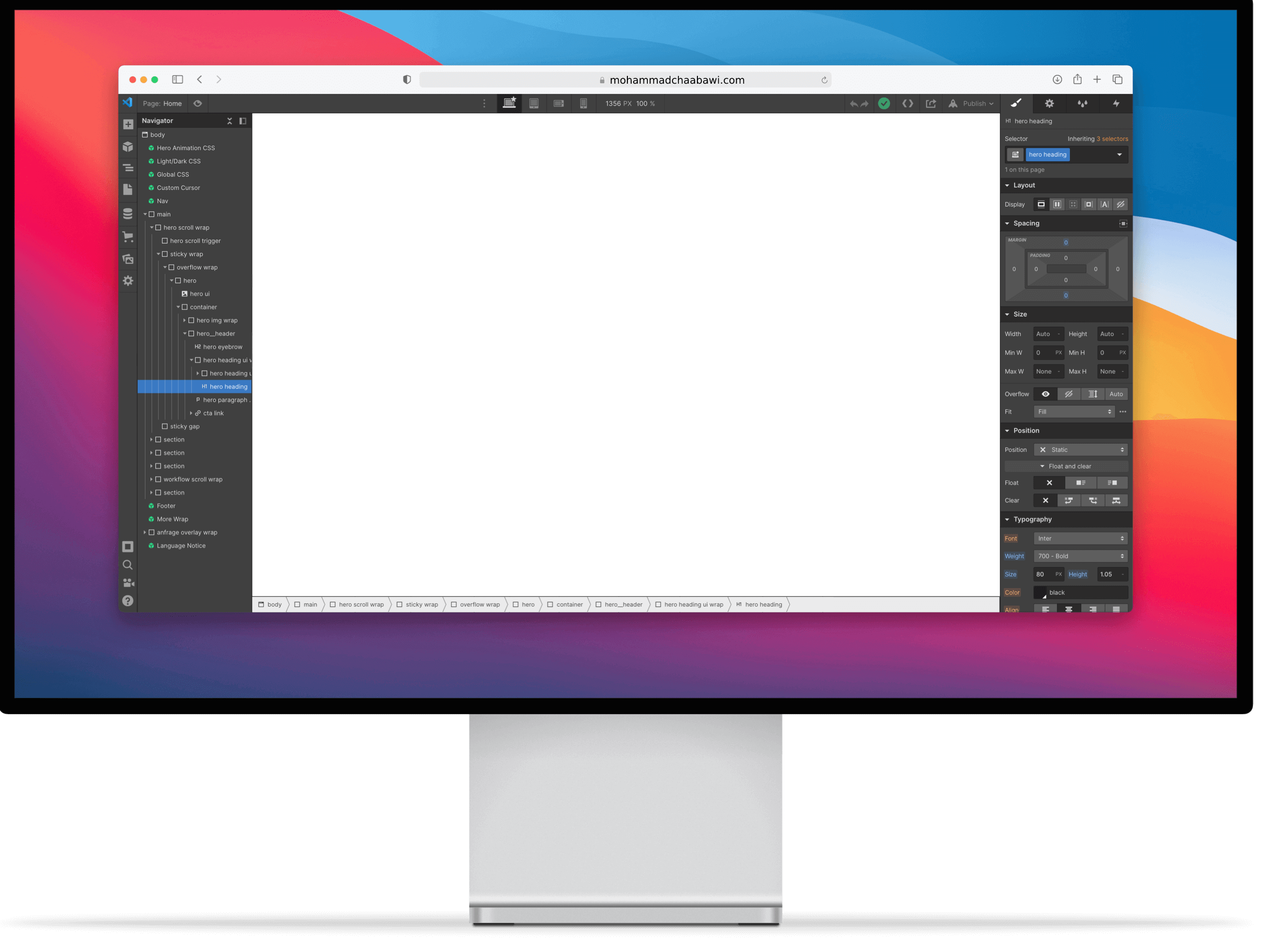Undo the last change
Image resolution: width=1264 pixels, height=952 pixels.
point(854,104)
